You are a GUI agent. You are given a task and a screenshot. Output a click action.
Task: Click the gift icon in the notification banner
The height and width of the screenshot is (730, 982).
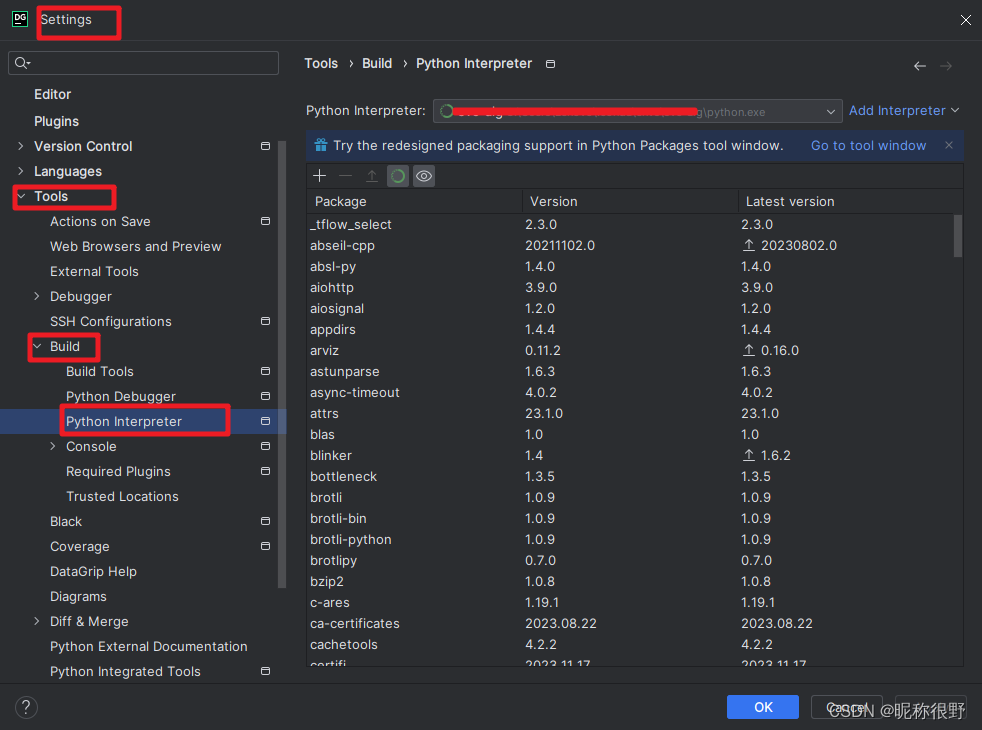click(x=321, y=145)
